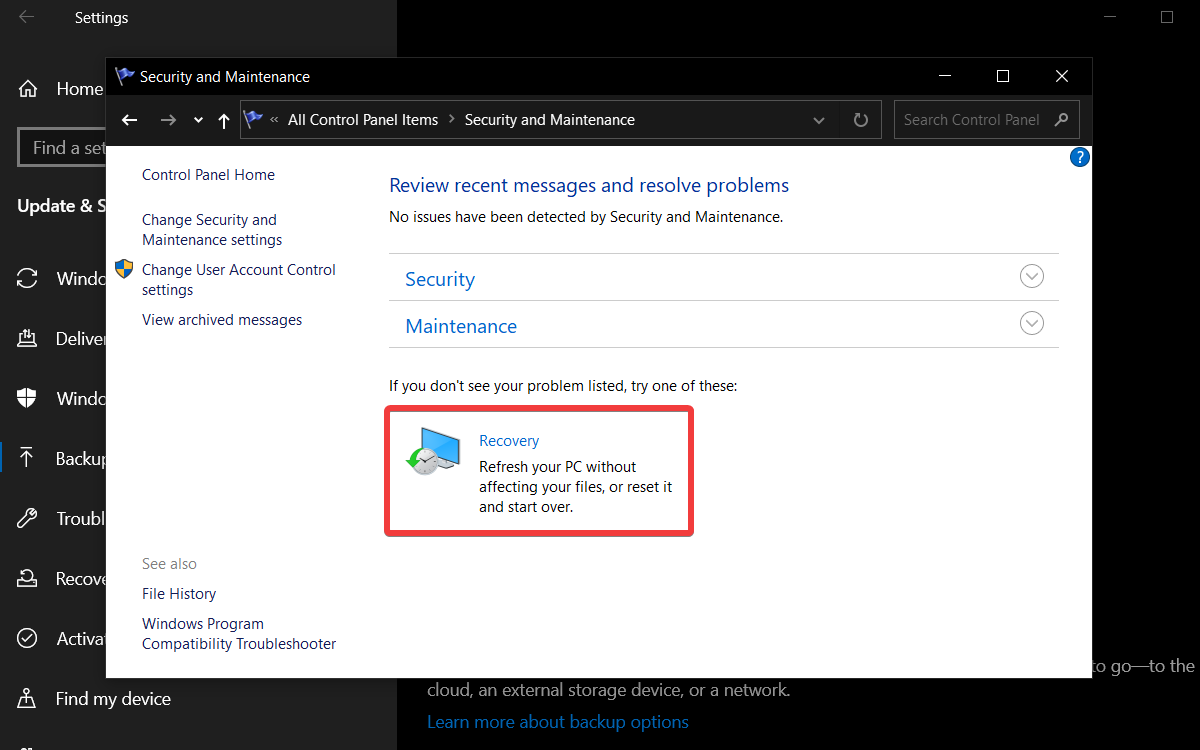Image resolution: width=1200 pixels, height=750 pixels.
Task: Click the Windows Security shield icon in Settings
Action: pos(28,398)
